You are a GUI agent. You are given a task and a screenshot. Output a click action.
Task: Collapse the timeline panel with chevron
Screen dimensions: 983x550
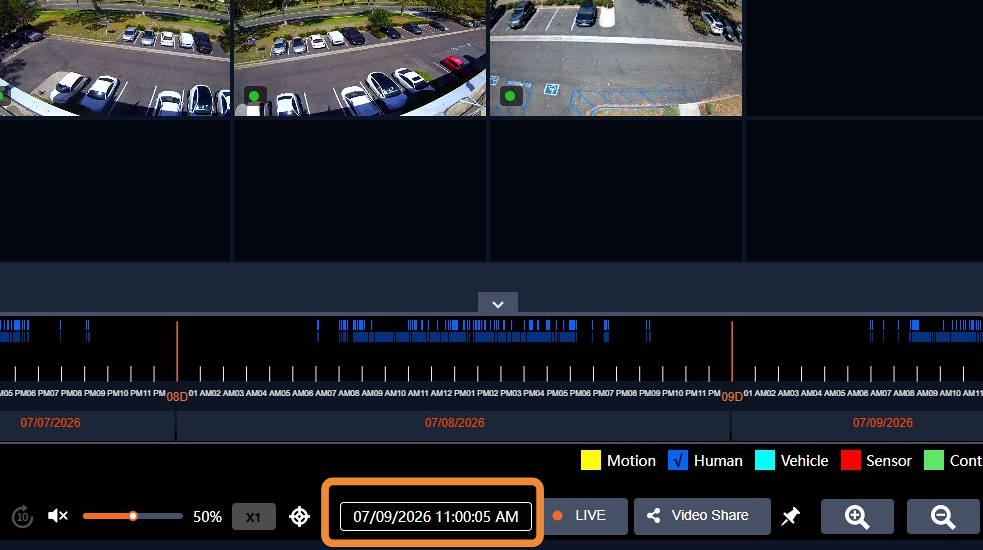(x=498, y=304)
